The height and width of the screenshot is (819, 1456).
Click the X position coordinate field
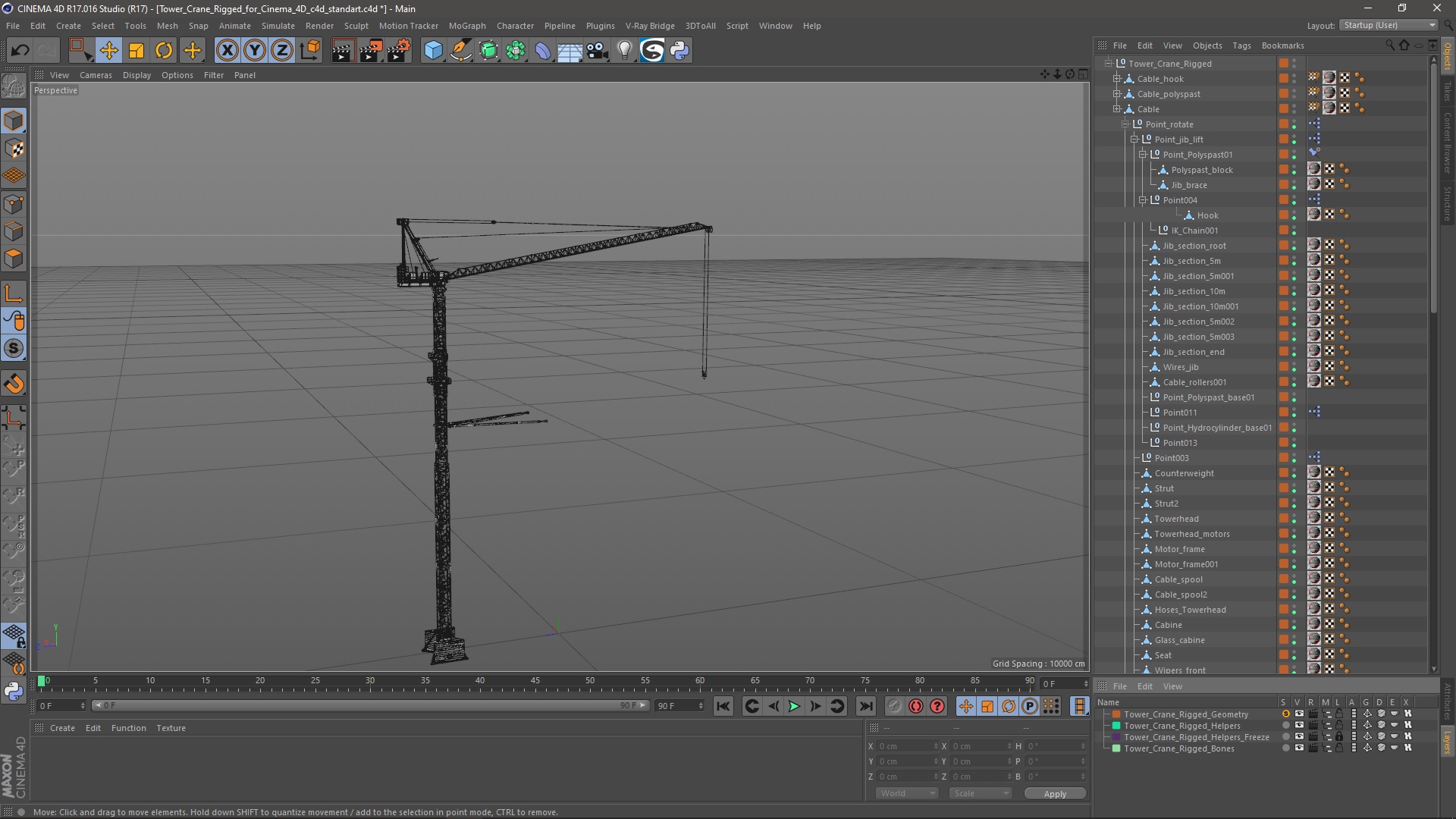[x=907, y=746]
